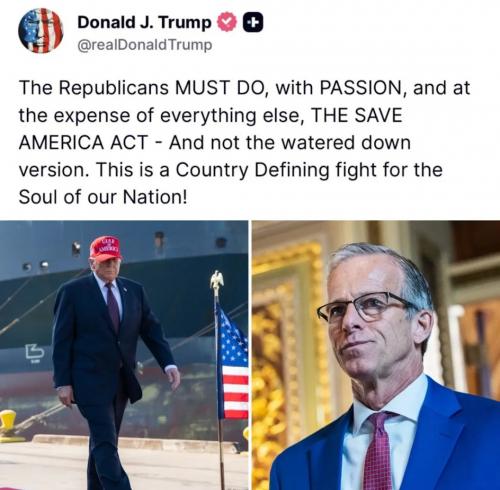Viewport: 500px width, 490px height.
Task: Select the left photo with the ship
Action: (124, 355)
